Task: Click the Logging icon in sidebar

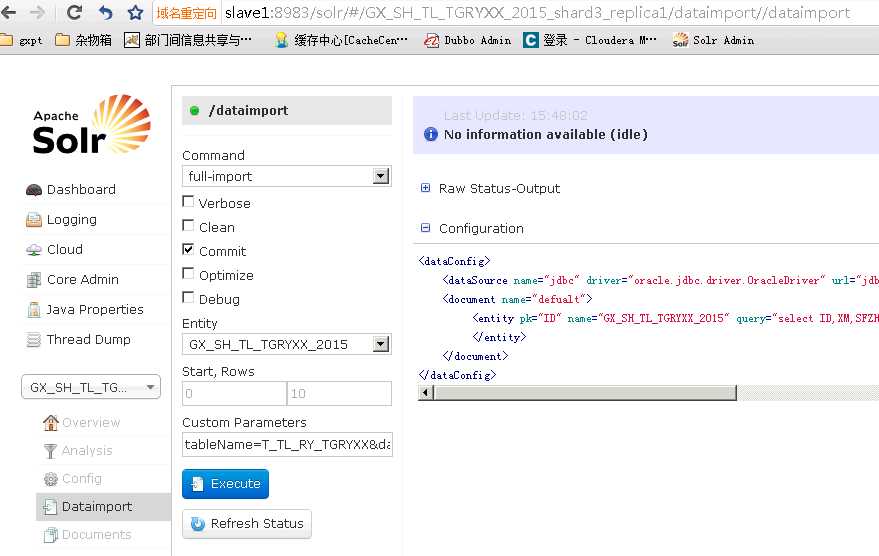Action: coord(34,220)
